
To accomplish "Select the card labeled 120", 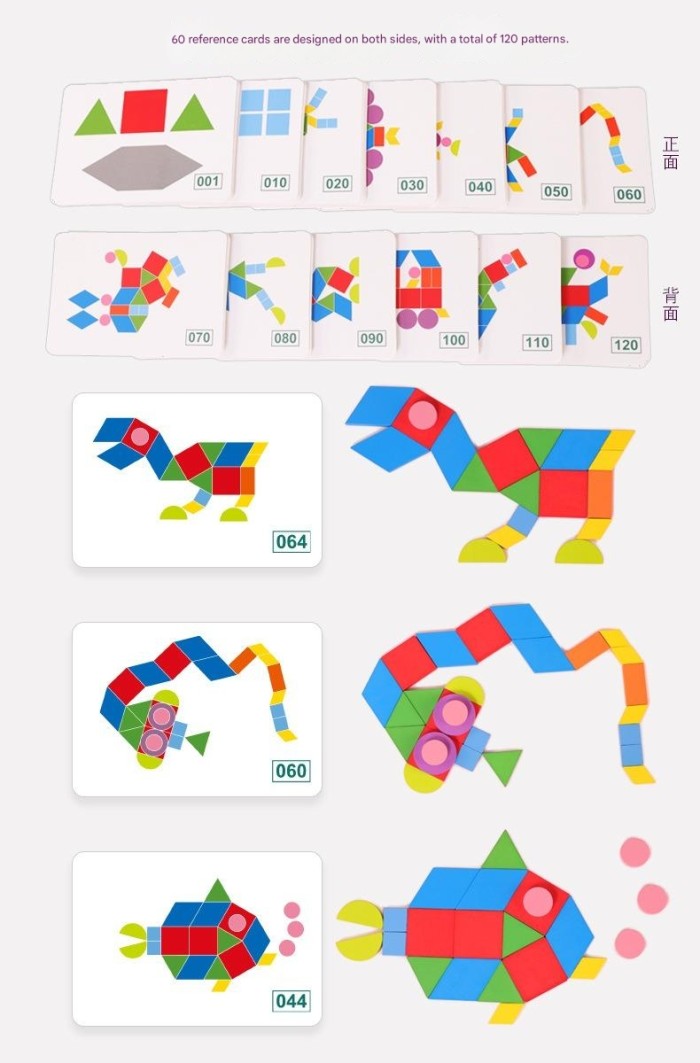I will click(606, 300).
